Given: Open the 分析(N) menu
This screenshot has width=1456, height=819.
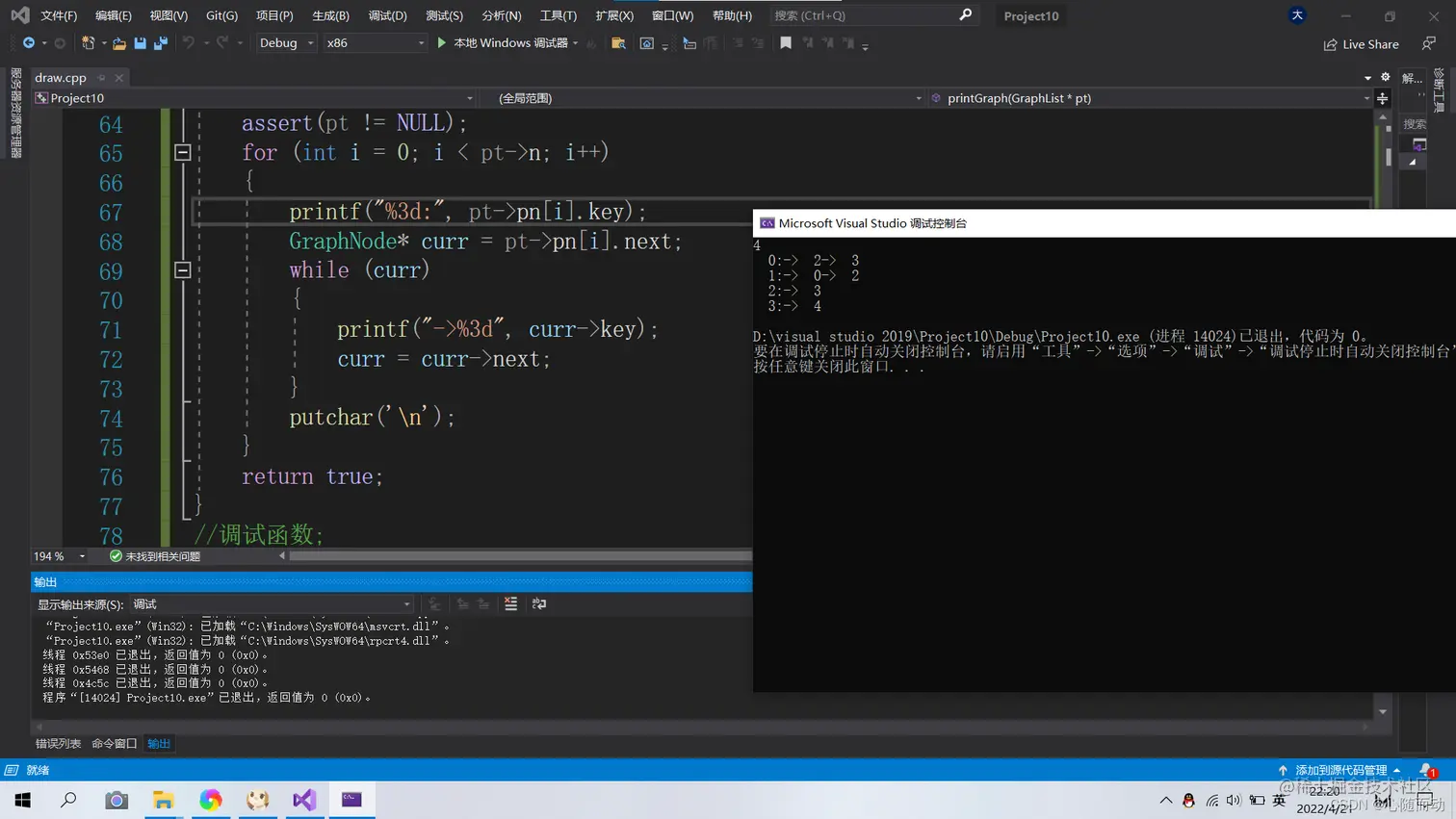Looking at the screenshot, I should click(x=501, y=15).
